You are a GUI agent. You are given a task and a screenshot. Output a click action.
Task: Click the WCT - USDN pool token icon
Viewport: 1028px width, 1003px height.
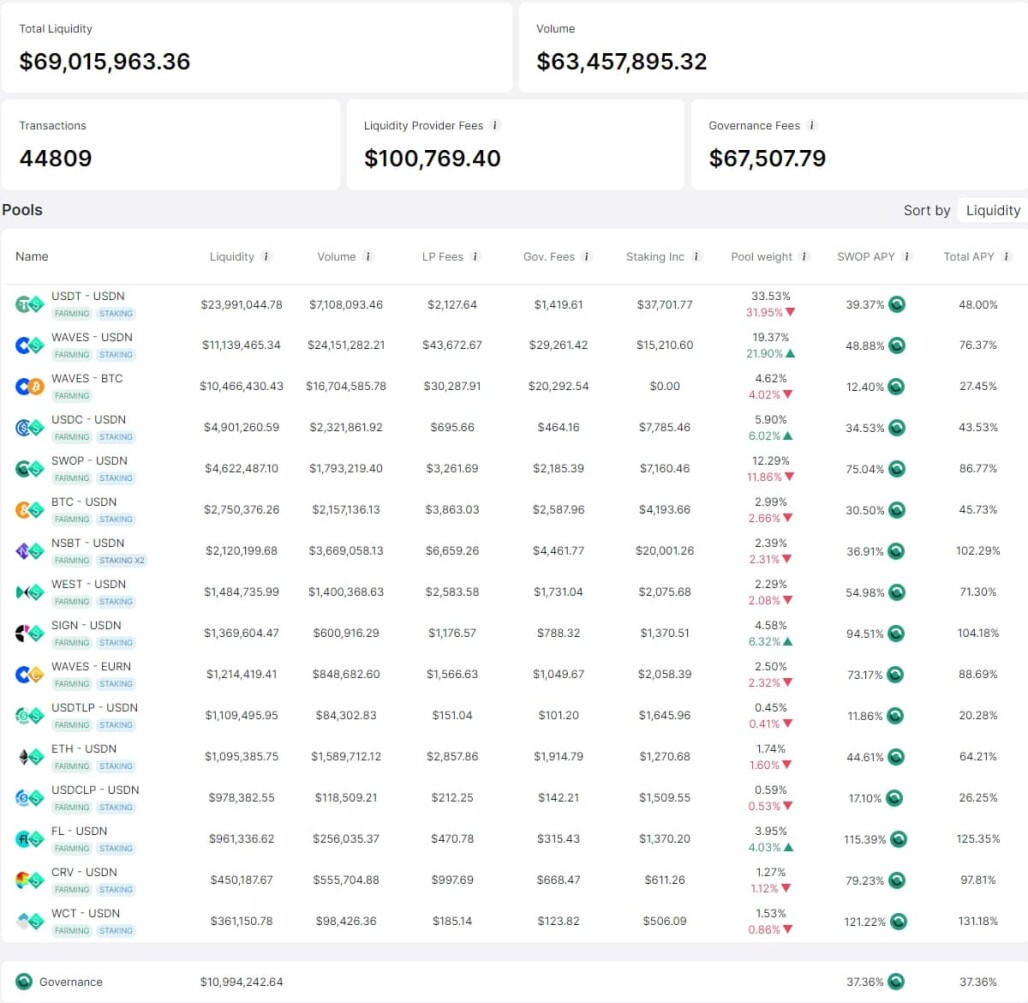tap(30, 921)
